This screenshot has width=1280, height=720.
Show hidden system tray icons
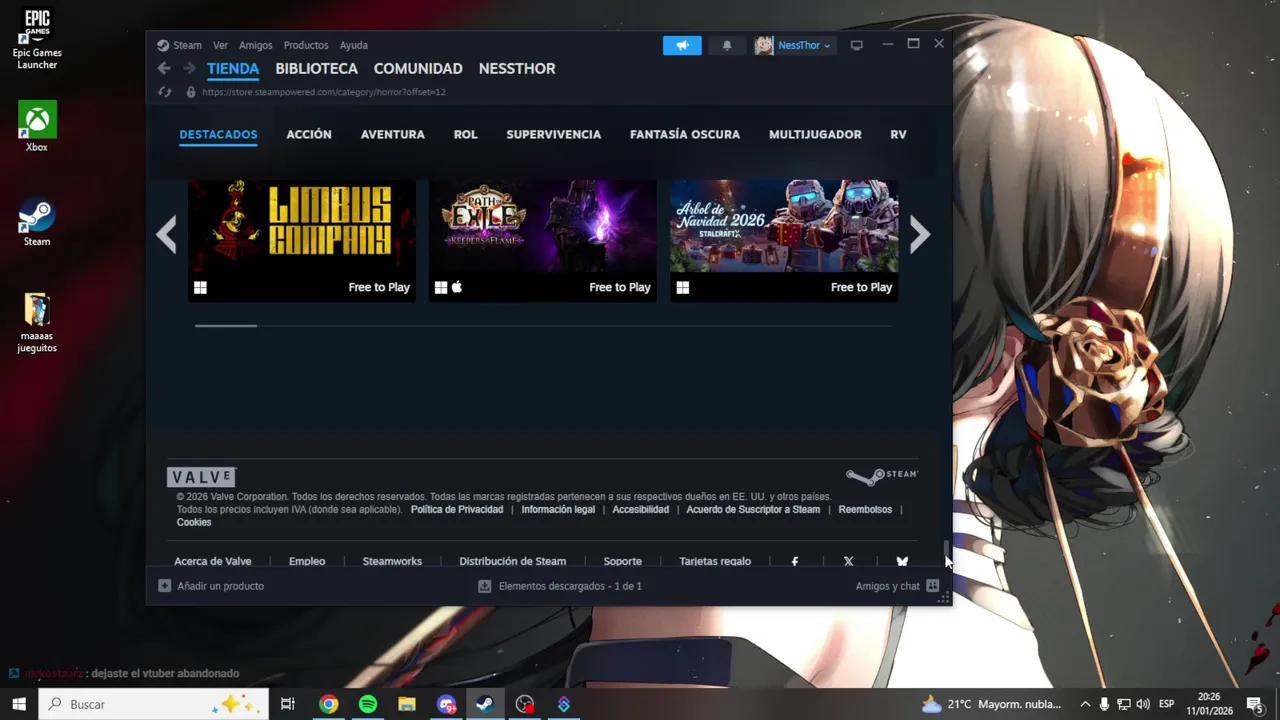pos(1085,704)
